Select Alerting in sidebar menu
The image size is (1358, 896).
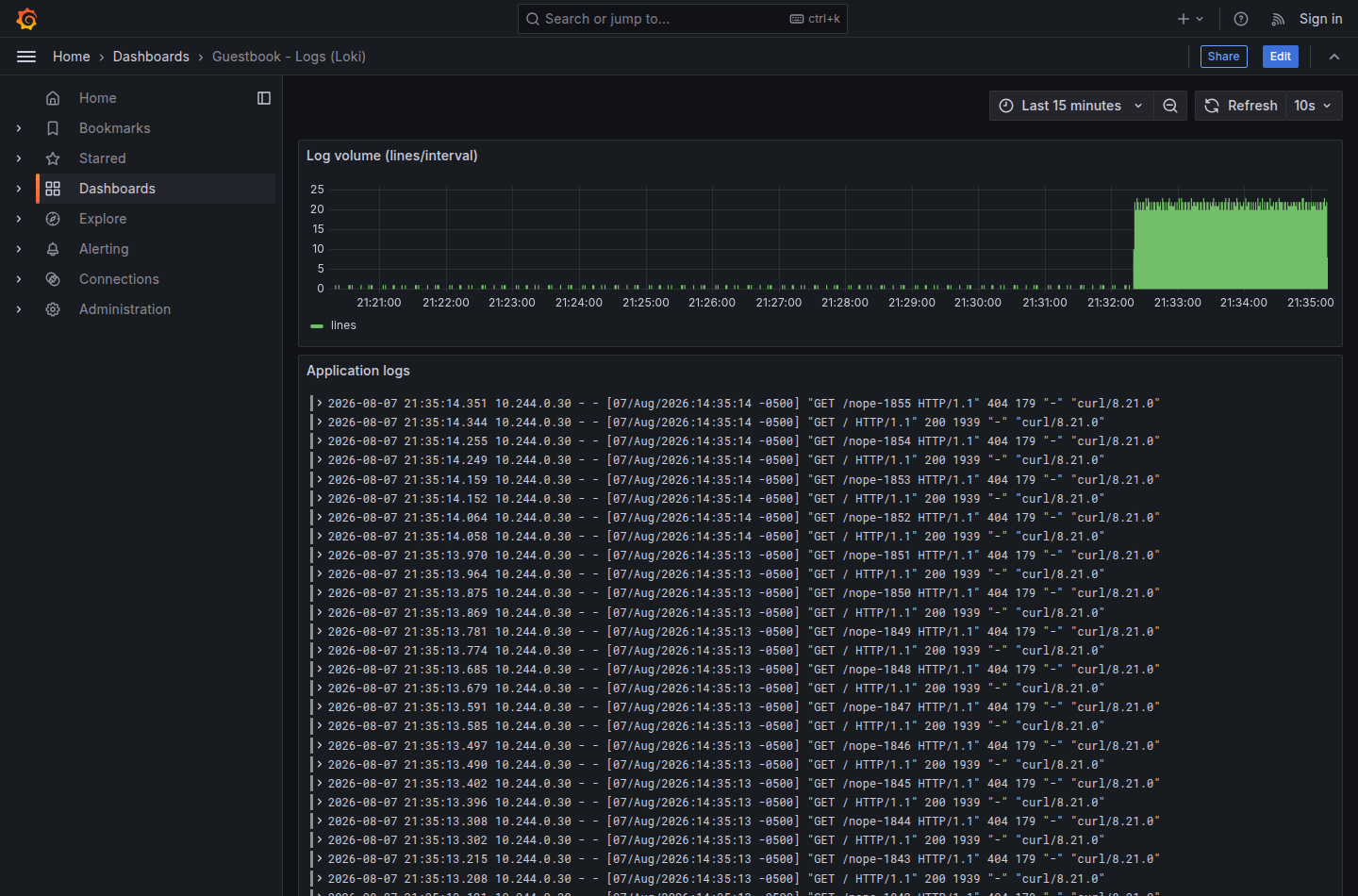104,249
